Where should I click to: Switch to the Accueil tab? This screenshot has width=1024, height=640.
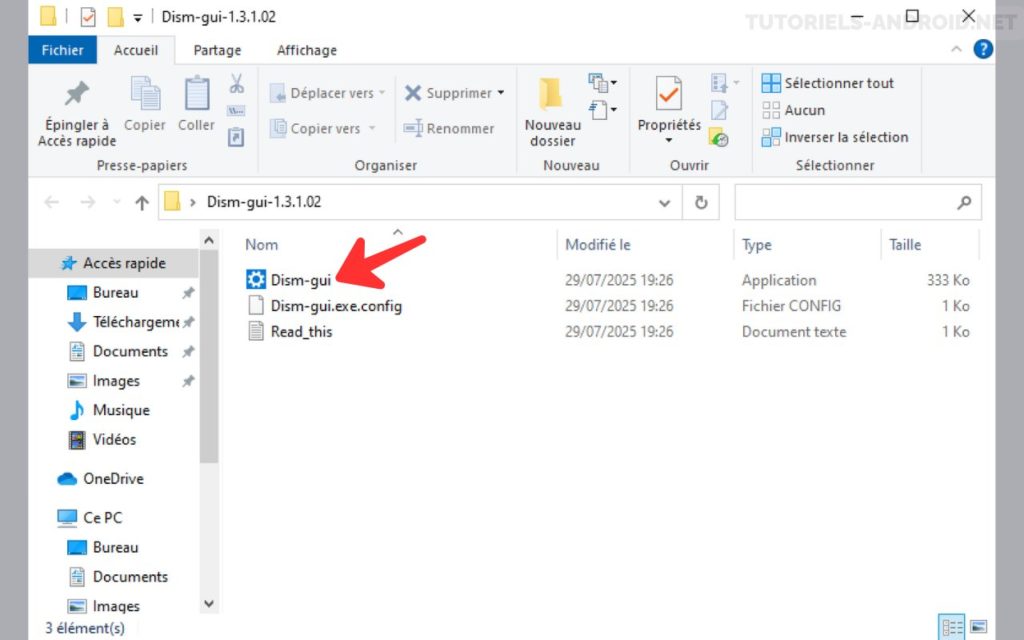136,50
